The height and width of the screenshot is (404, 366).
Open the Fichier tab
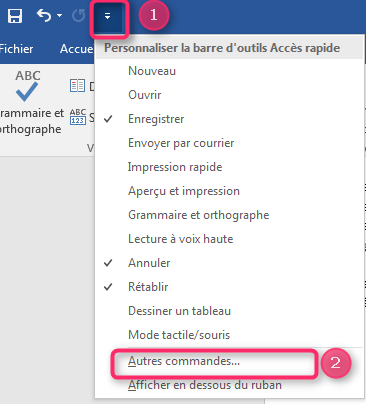(x=16, y=49)
